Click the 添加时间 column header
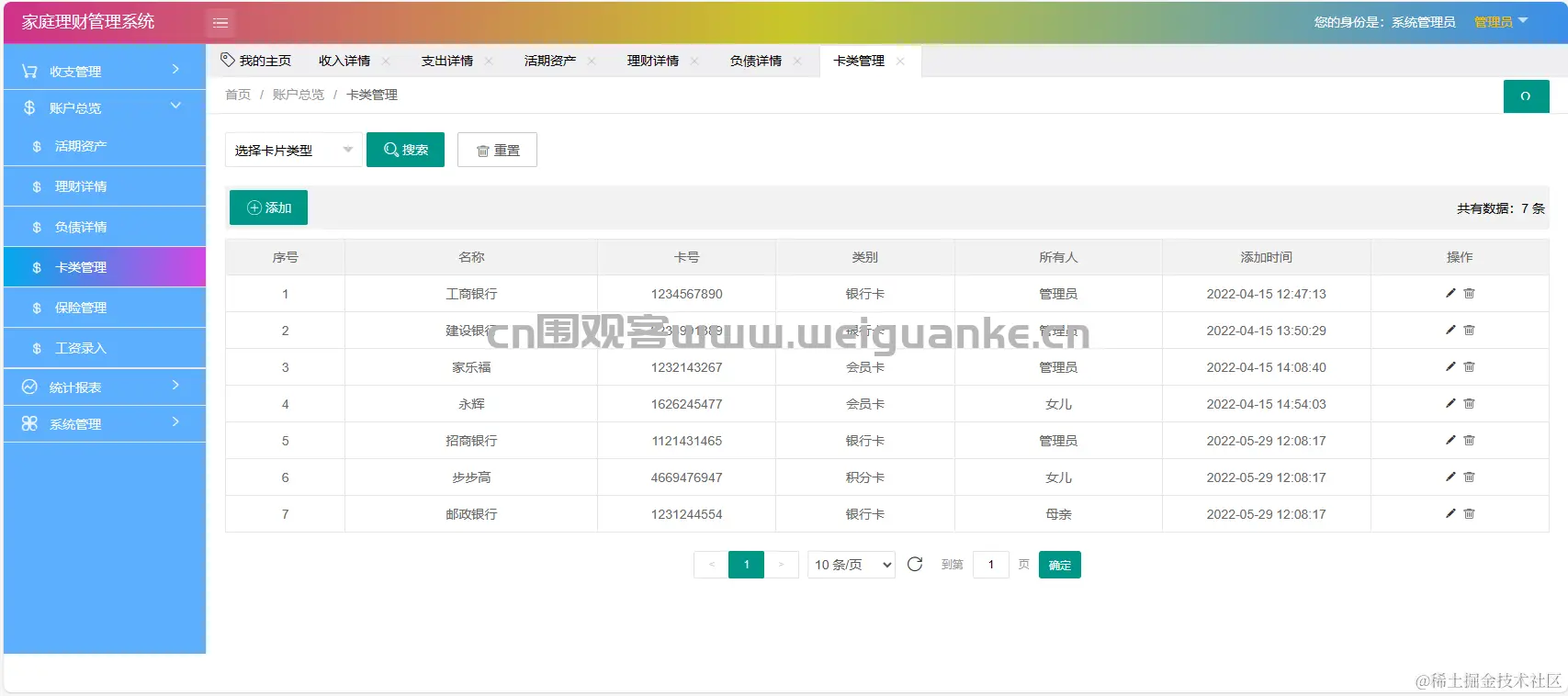Screen dimensions: 1568x696 [x=1266, y=257]
